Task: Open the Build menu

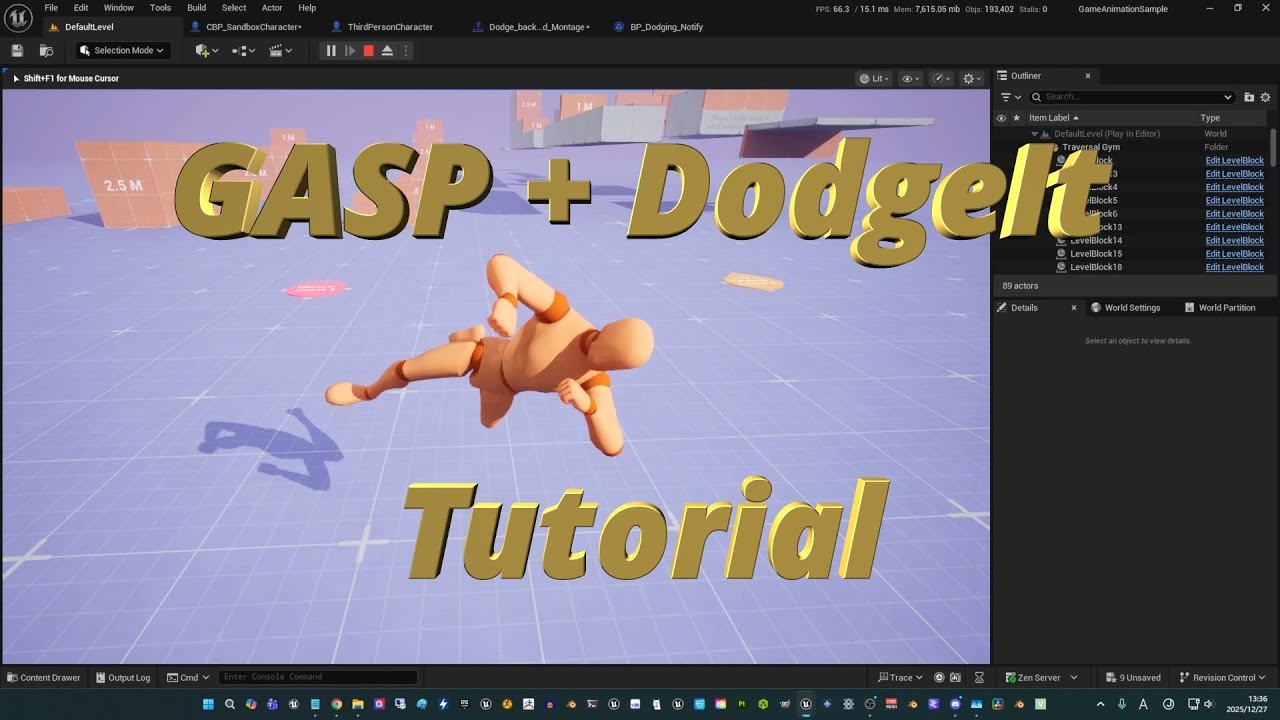Action: point(196,8)
